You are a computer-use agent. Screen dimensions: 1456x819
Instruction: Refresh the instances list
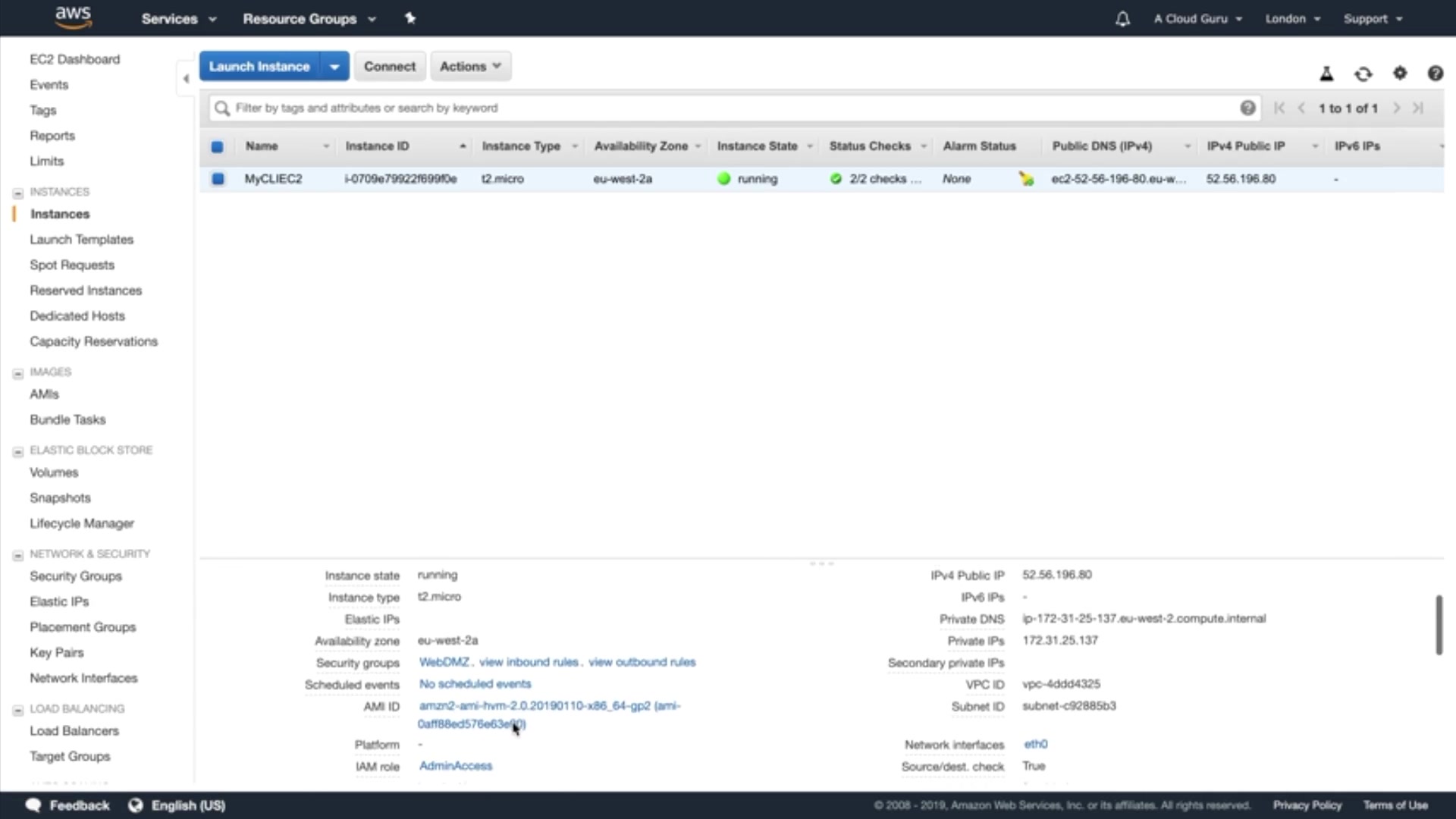[1363, 74]
